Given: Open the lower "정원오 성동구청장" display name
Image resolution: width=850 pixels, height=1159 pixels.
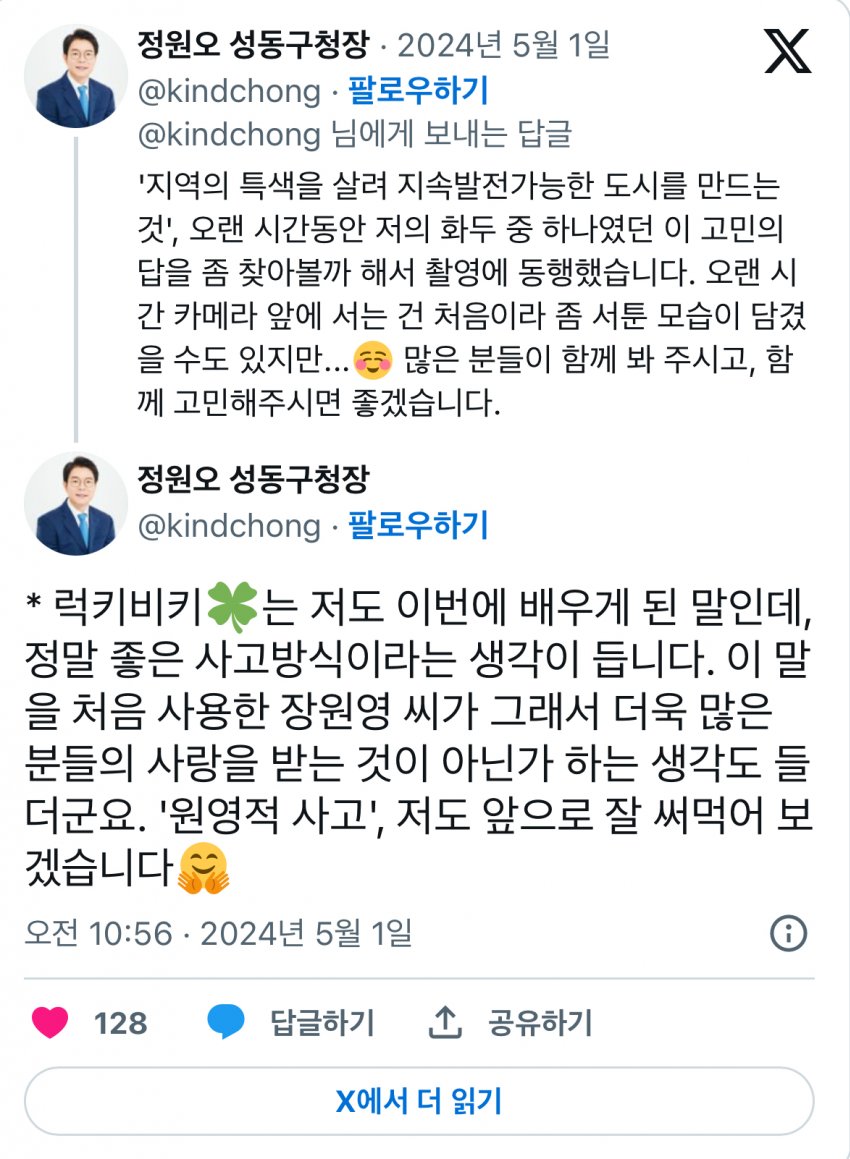Looking at the screenshot, I should pyautogui.click(x=253, y=480).
